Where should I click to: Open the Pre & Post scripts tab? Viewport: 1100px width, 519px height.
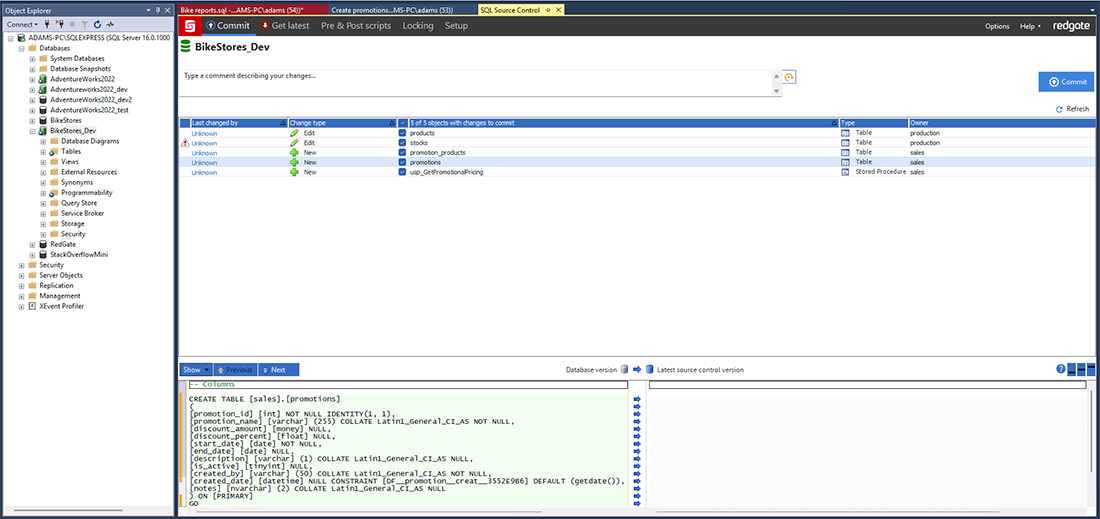coord(356,26)
